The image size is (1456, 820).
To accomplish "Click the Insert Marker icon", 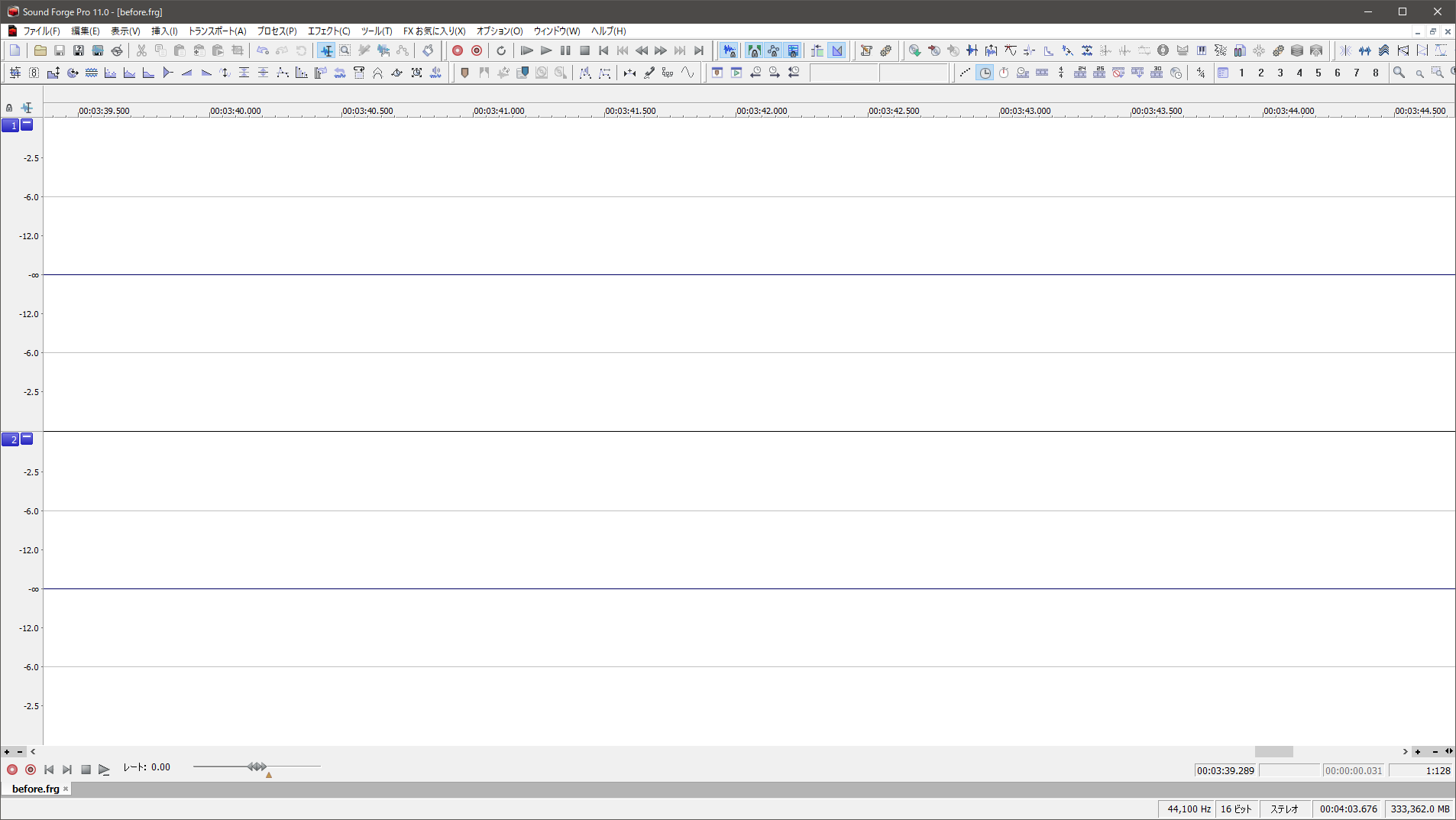I will tap(464, 73).
